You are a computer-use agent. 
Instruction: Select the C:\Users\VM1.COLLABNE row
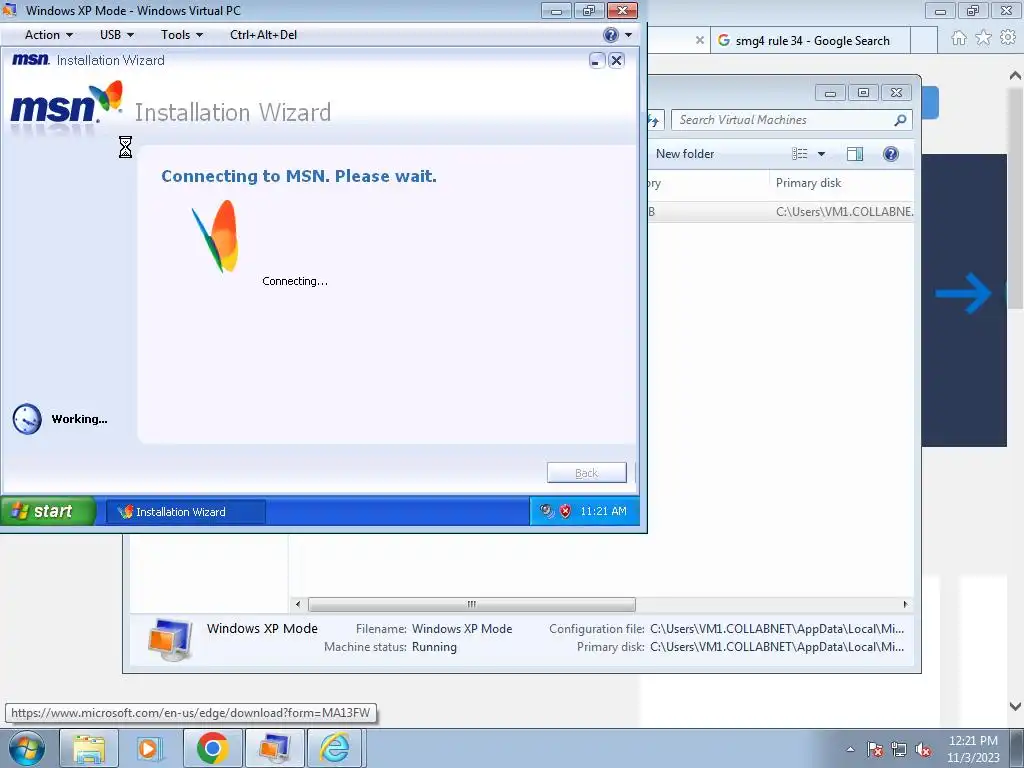click(780, 212)
